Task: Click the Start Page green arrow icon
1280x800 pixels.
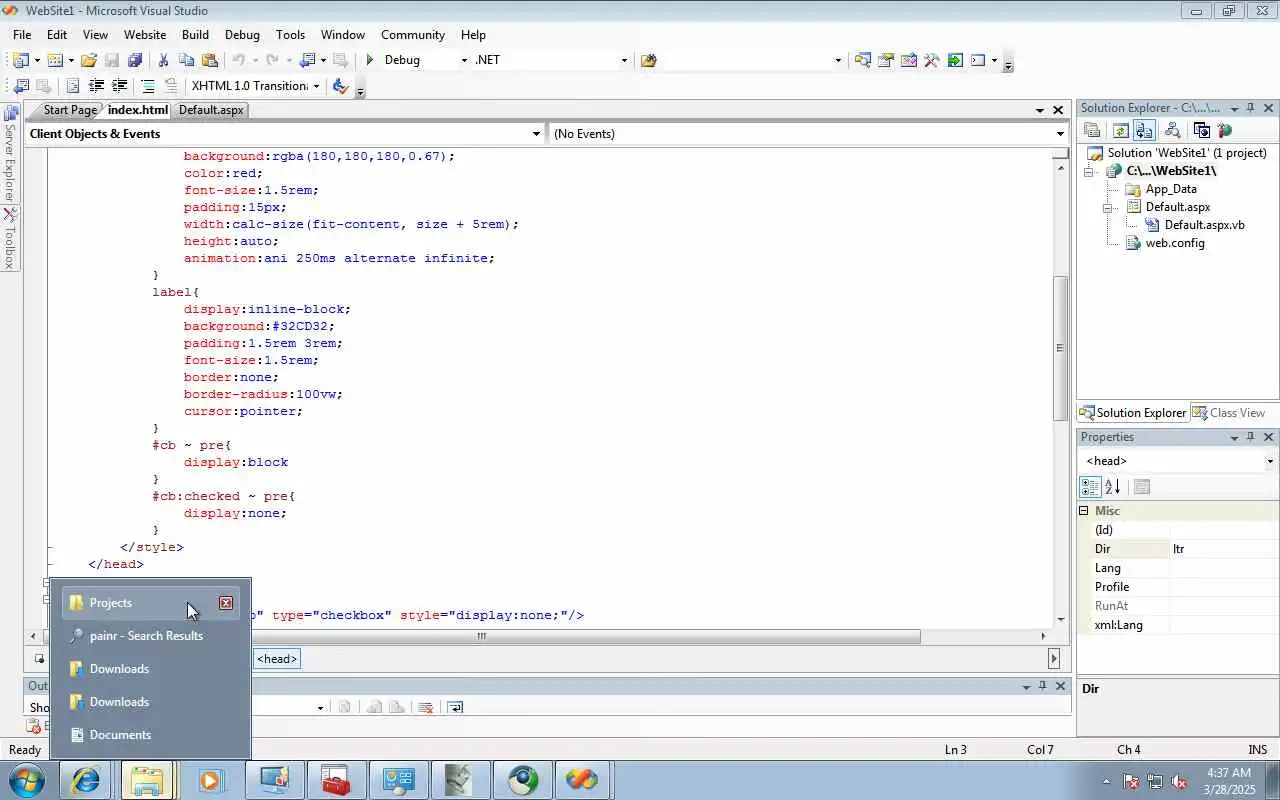Action: (x=955, y=60)
